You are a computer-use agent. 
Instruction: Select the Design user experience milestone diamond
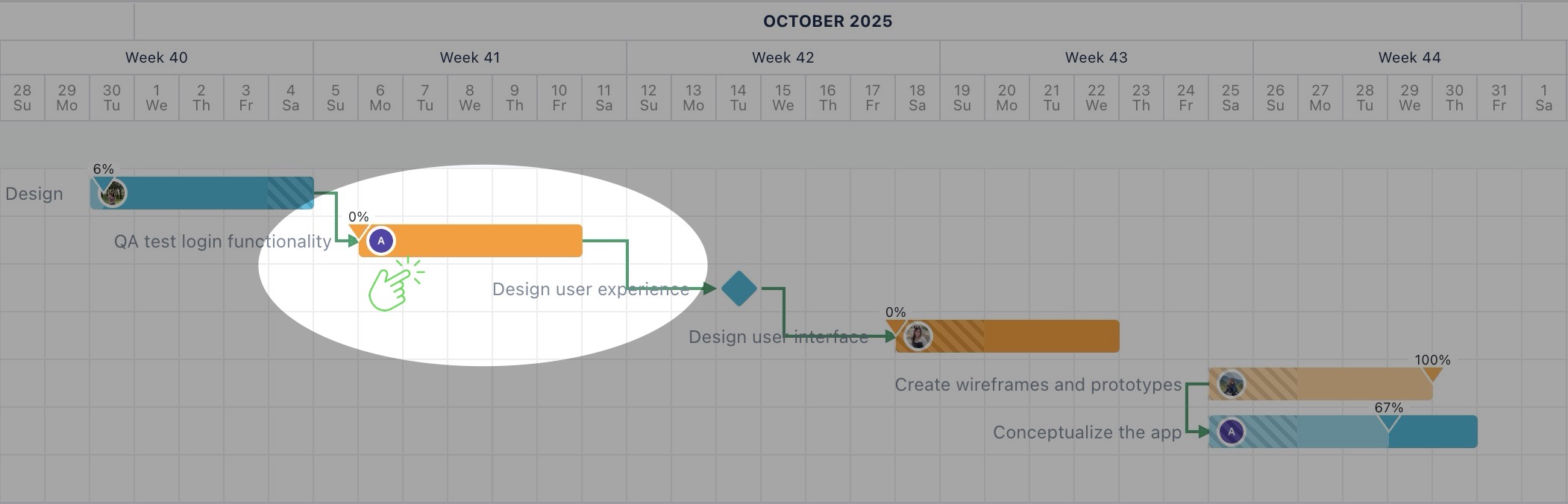click(x=739, y=289)
